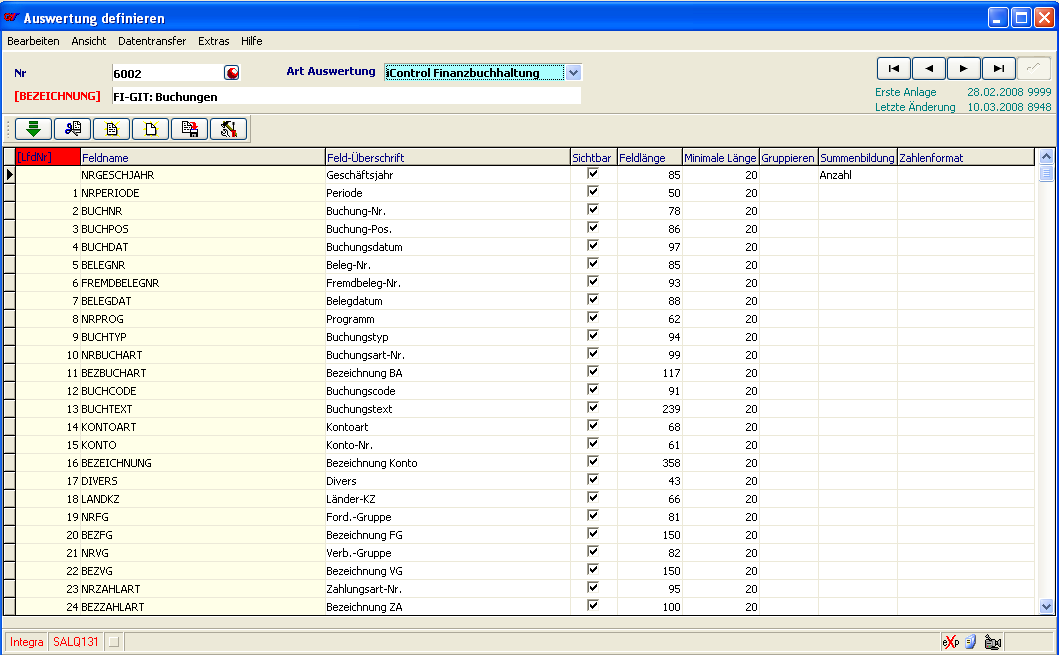Open the Datentransfer menu
This screenshot has width=1059, height=655.
point(152,41)
